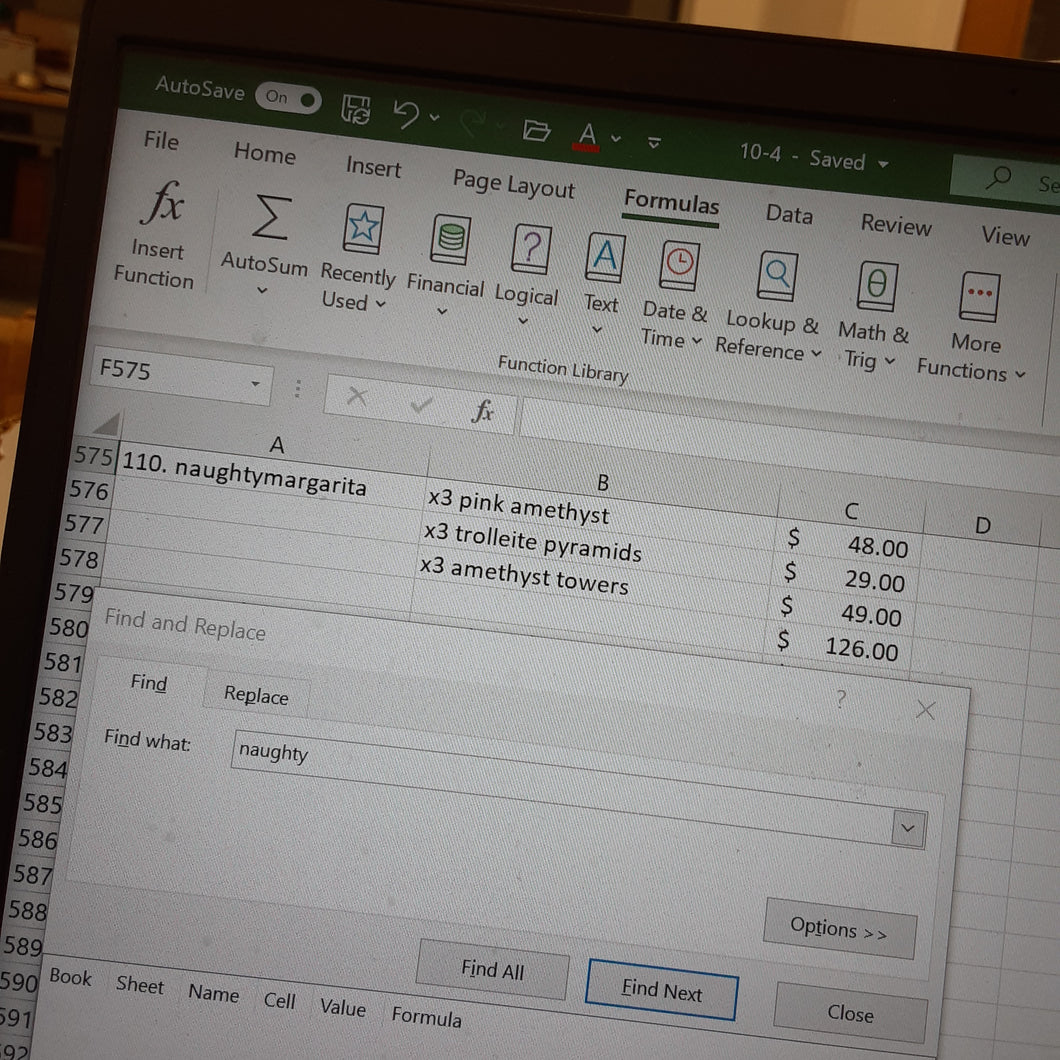The height and width of the screenshot is (1060, 1060).
Task: Expand the Find what history dropdown
Action: point(908,828)
